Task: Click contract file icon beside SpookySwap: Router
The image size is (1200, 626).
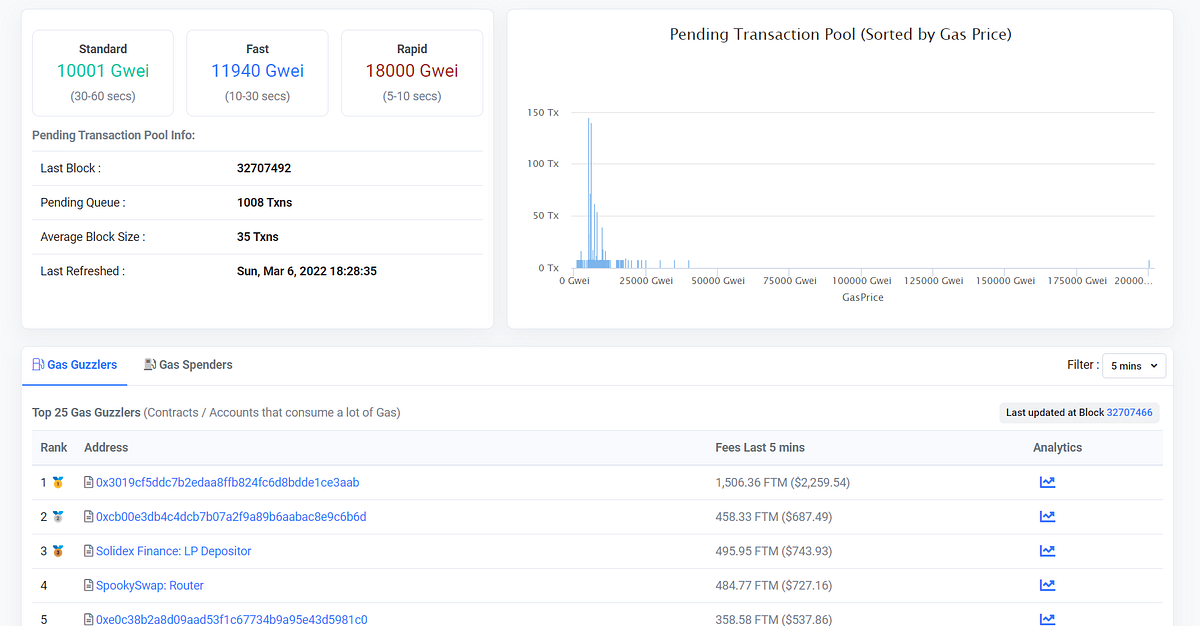Action: click(89, 585)
